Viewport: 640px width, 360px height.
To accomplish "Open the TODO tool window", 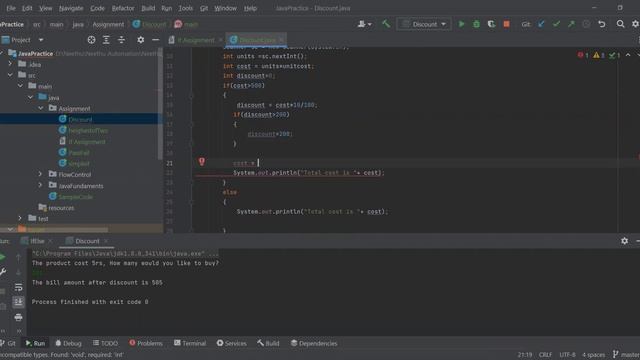I will click(105, 343).
